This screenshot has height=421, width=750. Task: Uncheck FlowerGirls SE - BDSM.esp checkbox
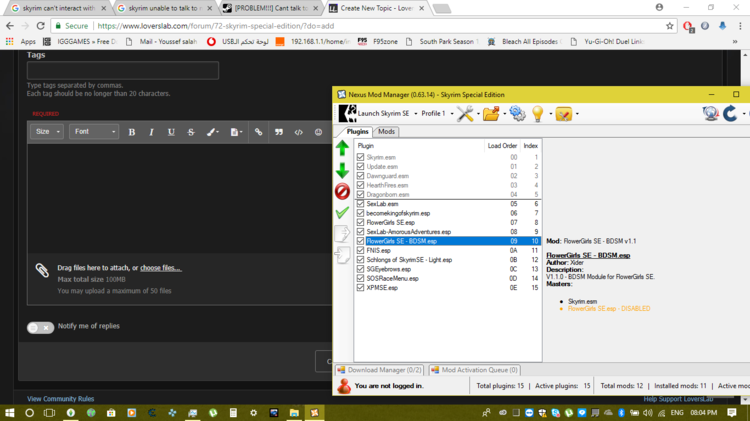[x=360, y=241]
